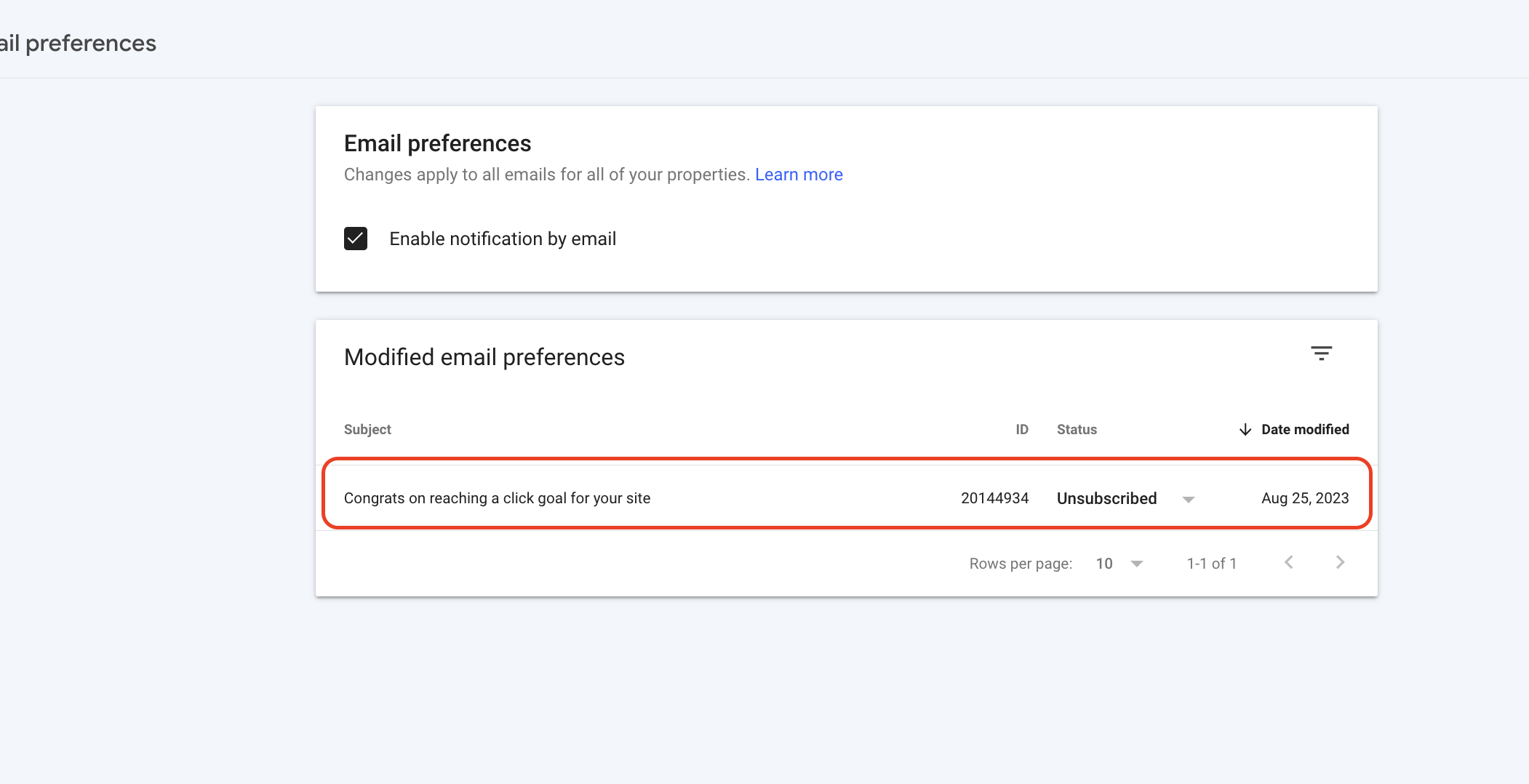1529x784 pixels.
Task: Go to next page using right chevron
Action: point(1340,562)
